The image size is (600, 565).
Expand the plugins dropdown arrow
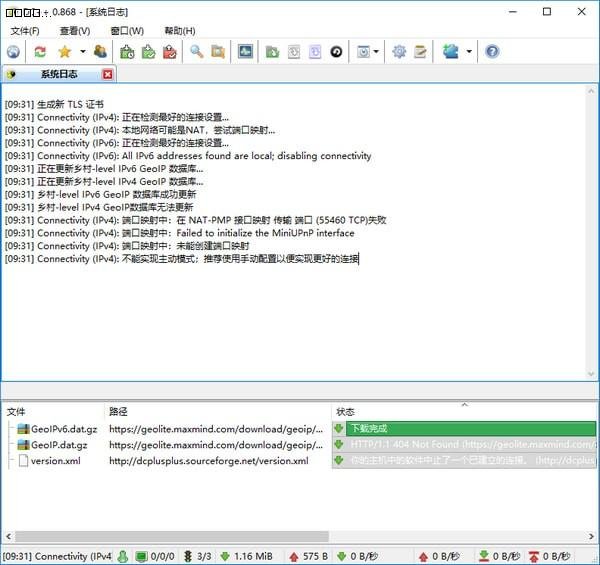[469, 52]
